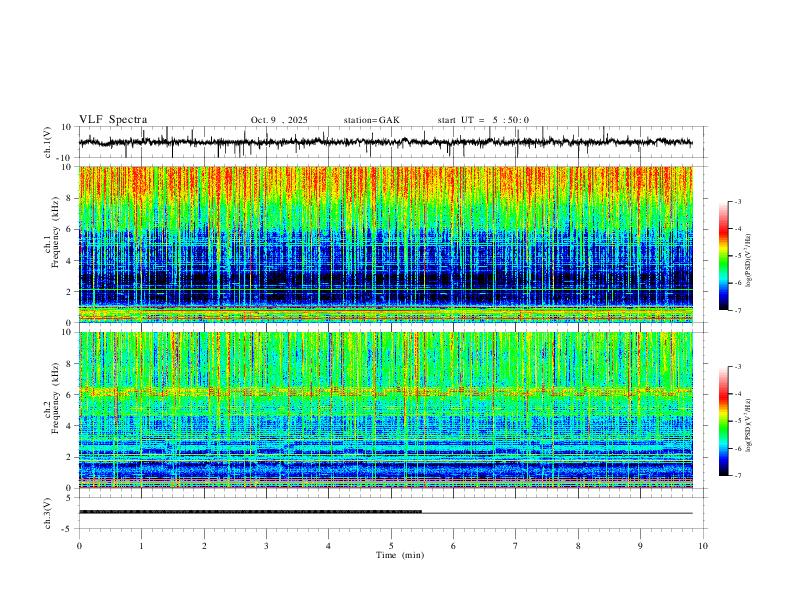Image resolution: width=792 pixels, height=612 pixels.
Task: Click the ch.2 PSD color scale bar
Action: [x=723, y=421]
